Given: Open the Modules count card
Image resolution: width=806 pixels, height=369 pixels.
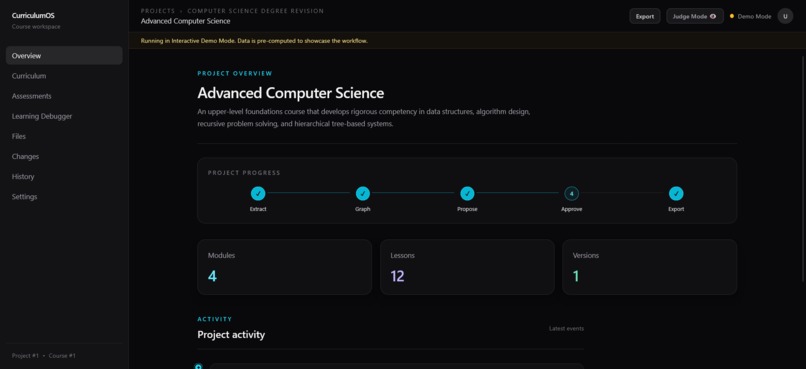Looking at the screenshot, I should [284, 267].
